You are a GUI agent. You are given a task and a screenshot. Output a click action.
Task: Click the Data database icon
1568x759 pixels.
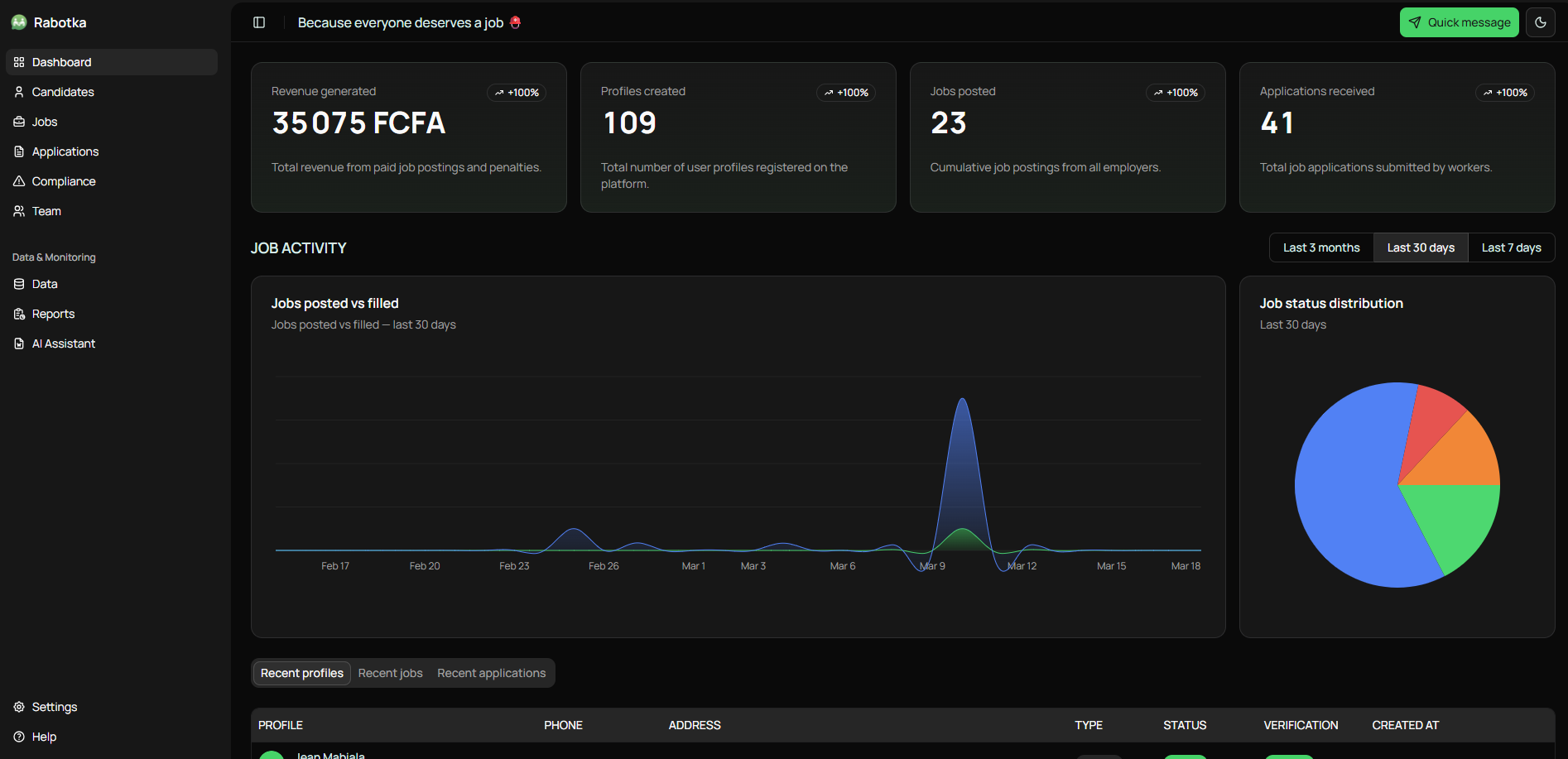[19, 284]
